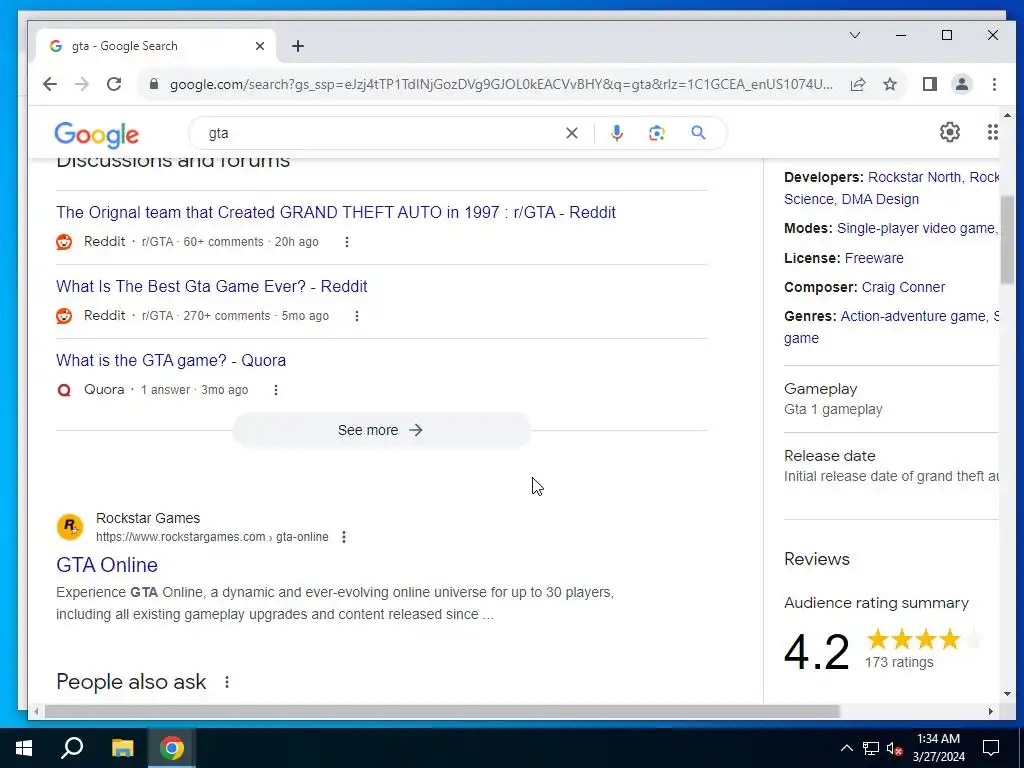The image size is (1024, 768).
Task: Open a new browser tab
Action: pyautogui.click(x=298, y=46)
